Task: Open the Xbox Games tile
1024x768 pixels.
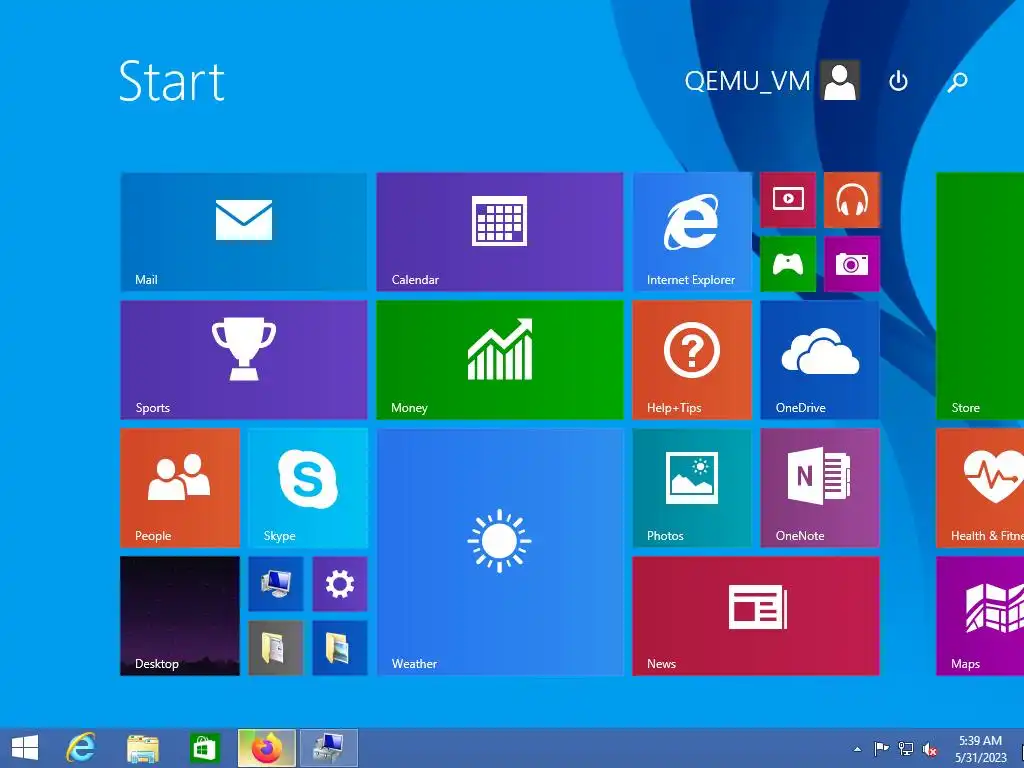Action: (x=788, y=264)
